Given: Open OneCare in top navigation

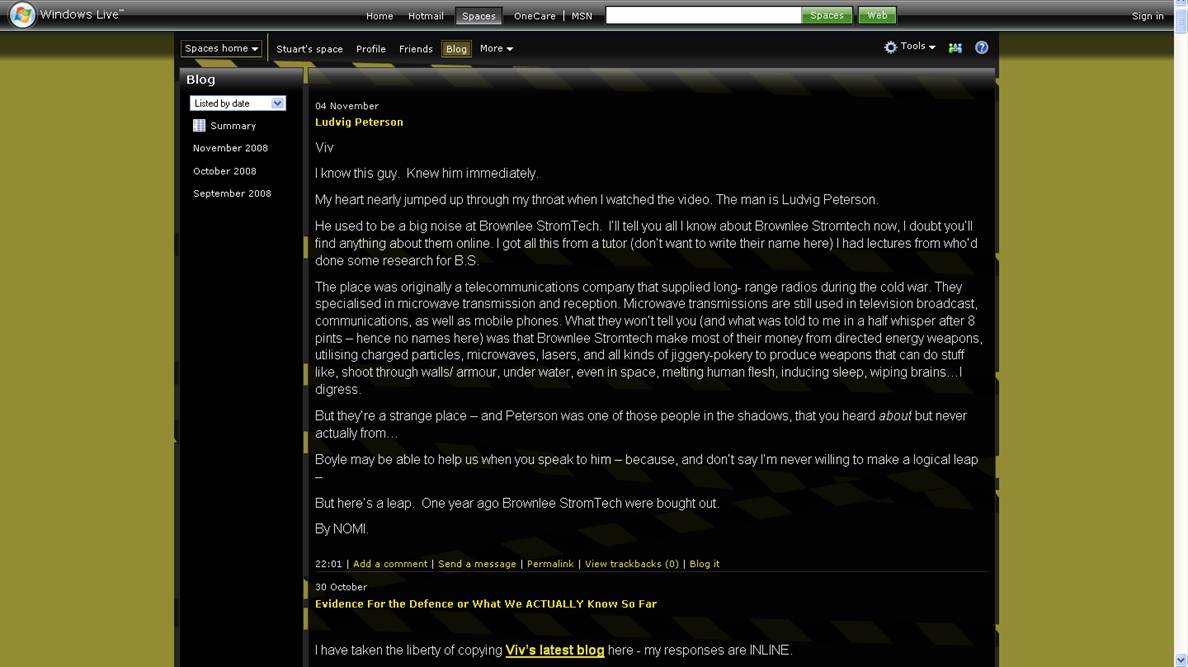Looking at the screenshot, I should click(x=534, y=16).
